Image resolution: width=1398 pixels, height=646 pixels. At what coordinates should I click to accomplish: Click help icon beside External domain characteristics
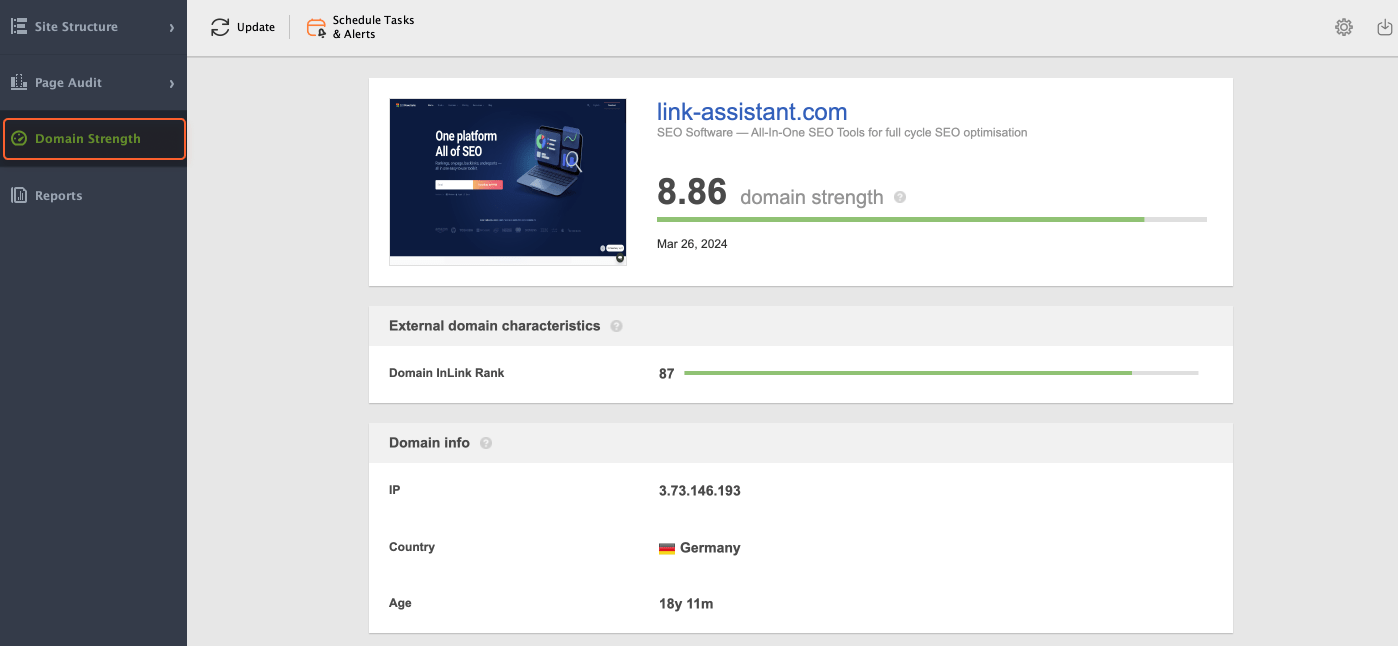[616, 326]
